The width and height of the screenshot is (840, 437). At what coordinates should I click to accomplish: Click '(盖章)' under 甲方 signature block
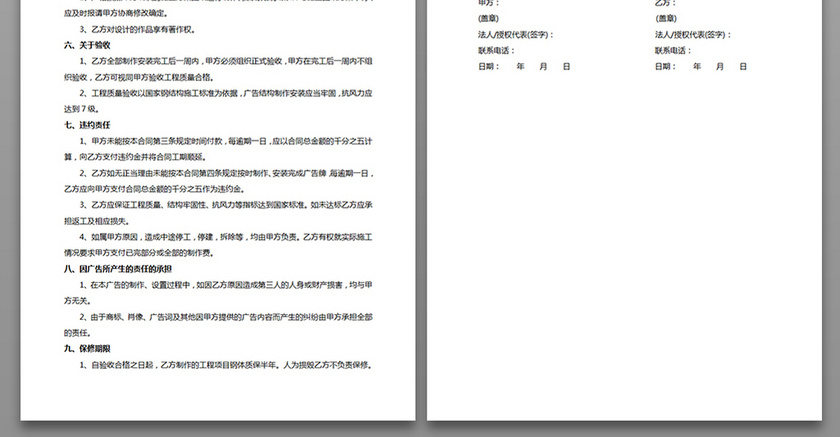coord(489,19)
